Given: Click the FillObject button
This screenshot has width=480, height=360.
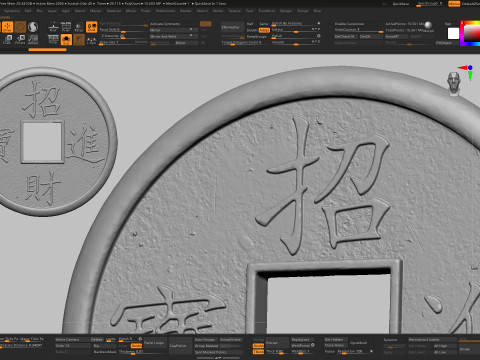Looking at the screenshot, I should tap(447, 43).
